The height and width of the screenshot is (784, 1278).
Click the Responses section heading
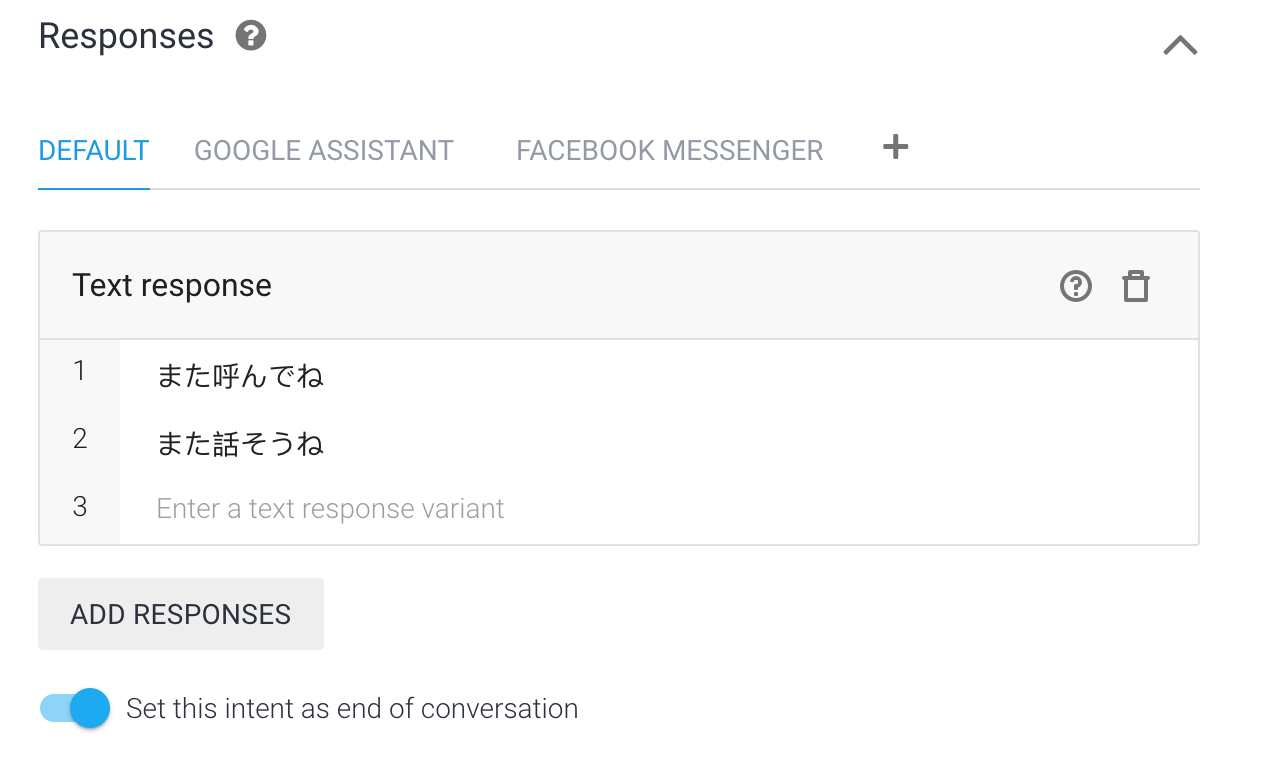(x=126, y=36)
